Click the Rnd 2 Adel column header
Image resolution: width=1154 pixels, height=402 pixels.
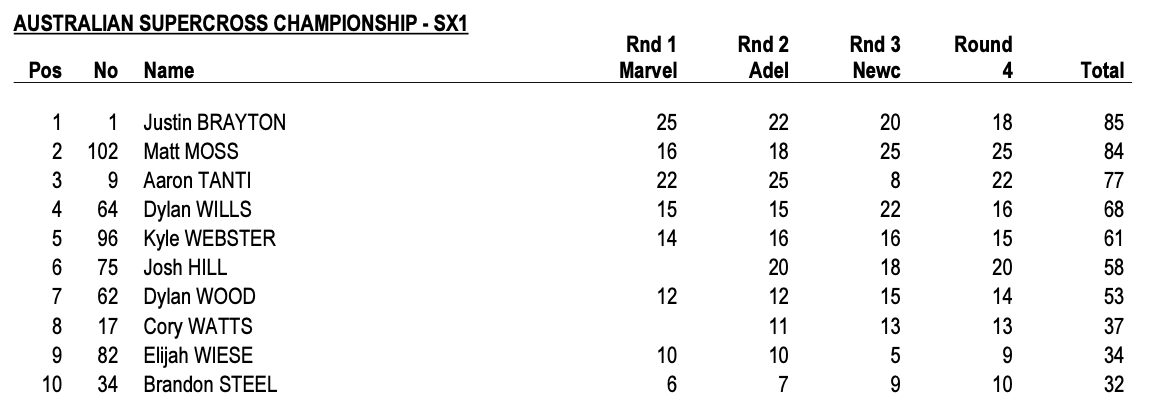763,58
